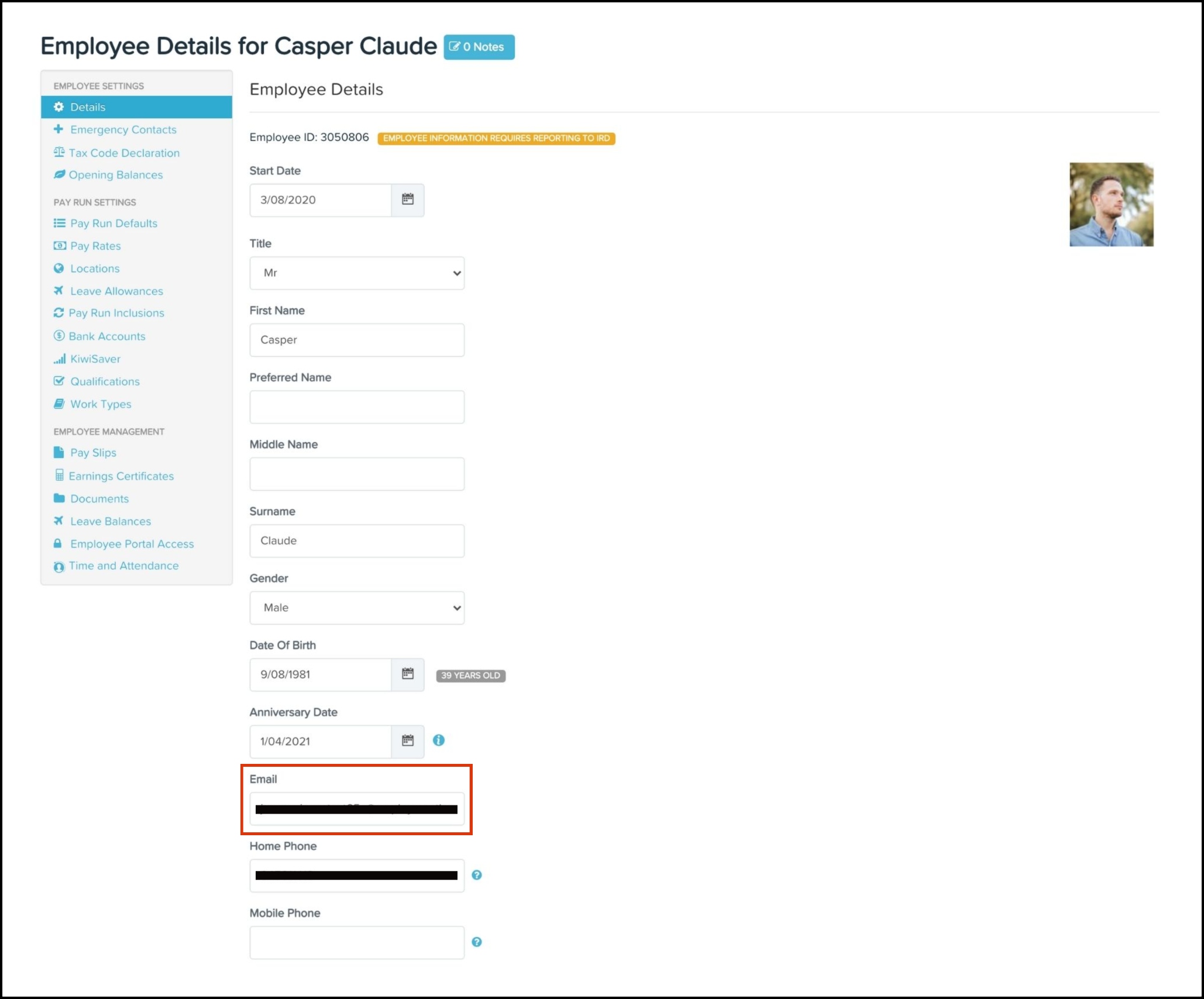This screenshot has height=999, width=1204.
Task: Open the 0 Notes button
Action: click(x=479, y=47)
